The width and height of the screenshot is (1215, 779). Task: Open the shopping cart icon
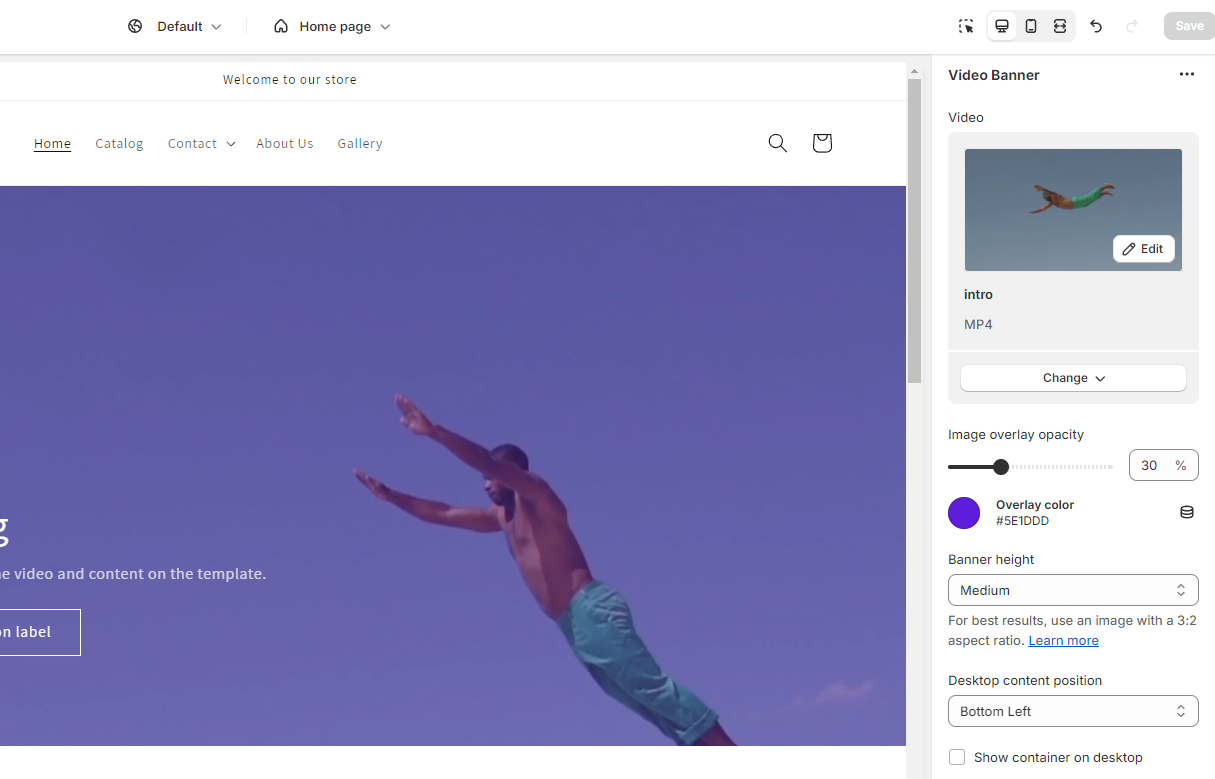pos(822,143)
